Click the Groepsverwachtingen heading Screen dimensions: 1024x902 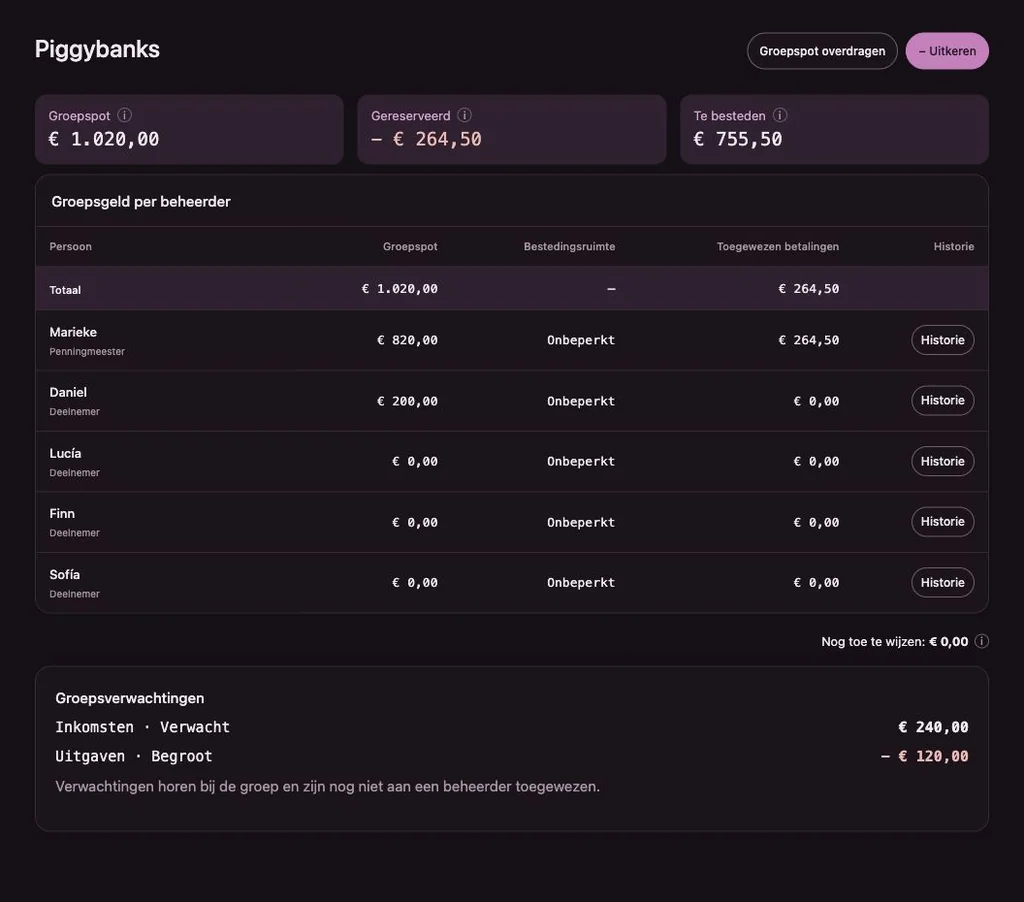click(x=130, y=698)
